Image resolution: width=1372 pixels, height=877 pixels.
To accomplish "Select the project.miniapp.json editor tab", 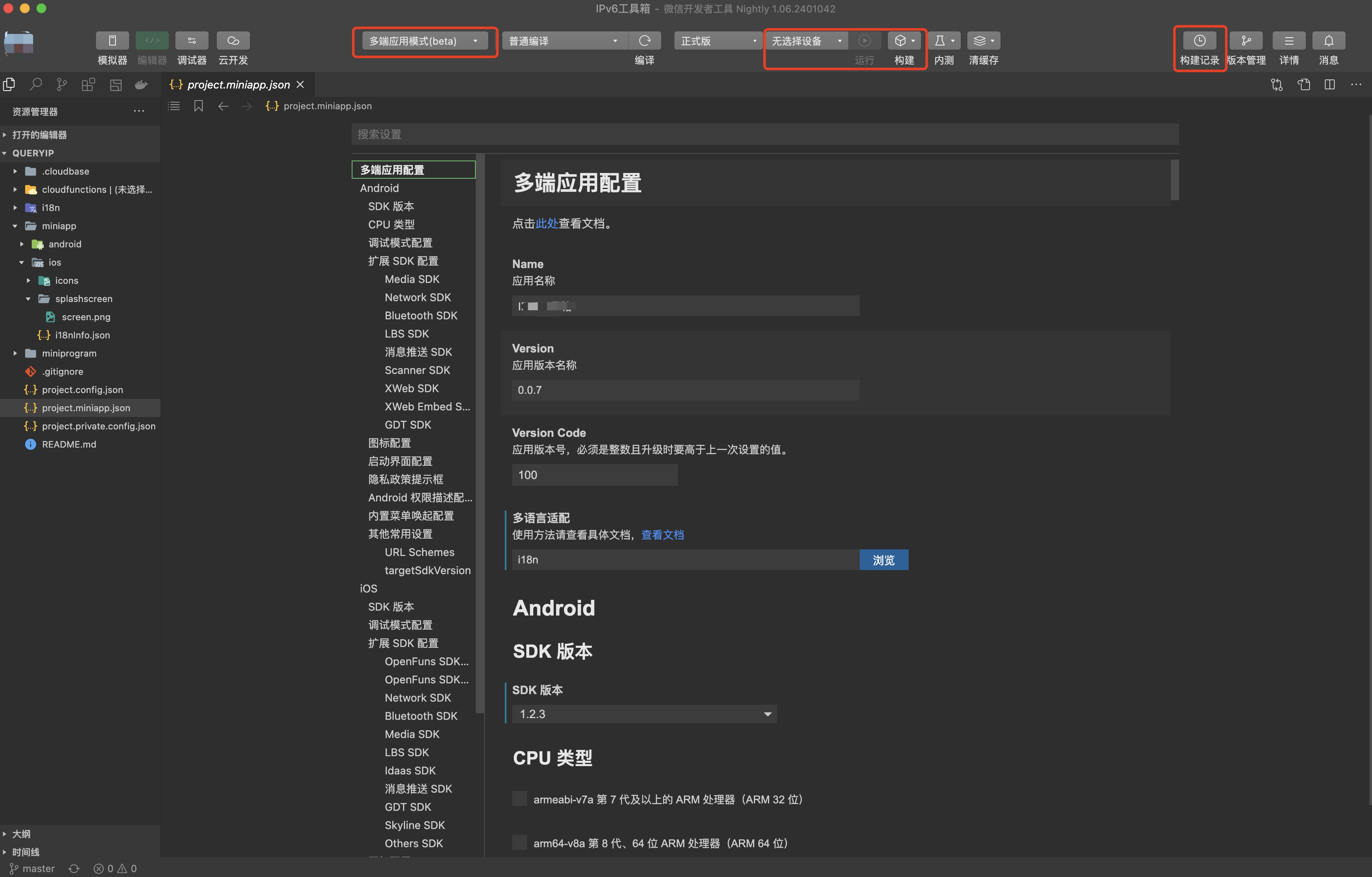I will [x=237, y=84].
